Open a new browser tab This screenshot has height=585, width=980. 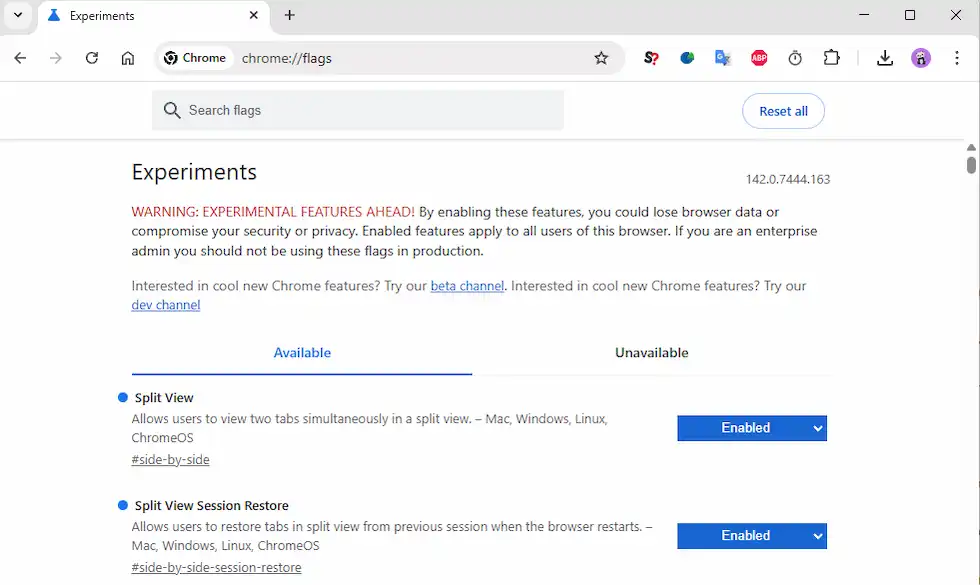(x=290, y=15)
